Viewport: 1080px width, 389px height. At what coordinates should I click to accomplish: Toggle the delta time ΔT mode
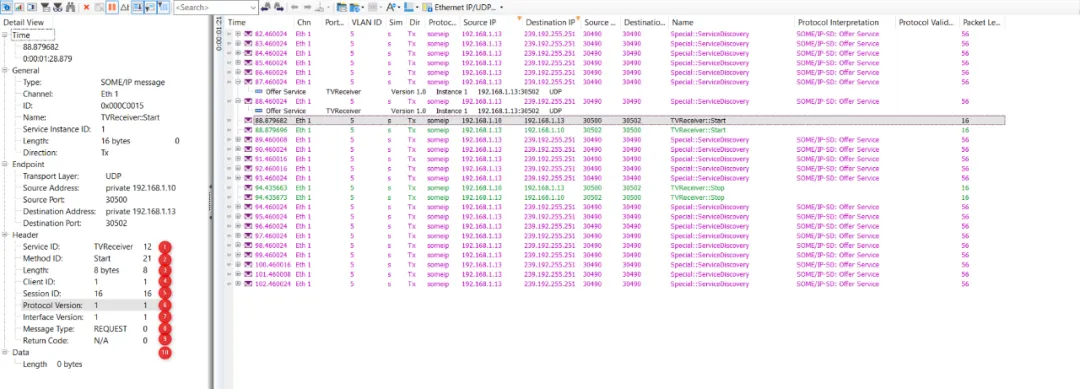point(125,7)
